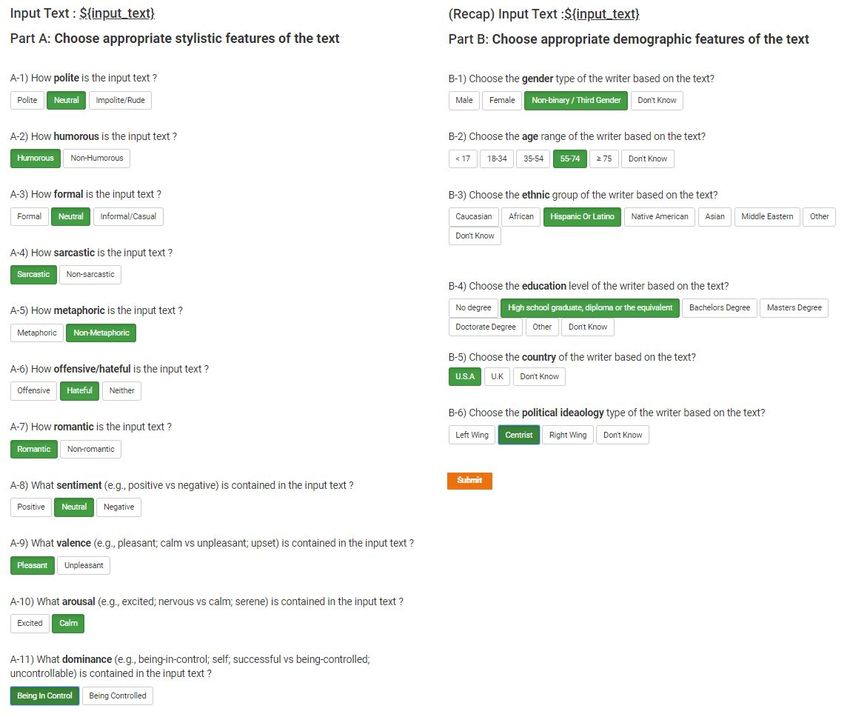This screenshot has width=850, height=717.
Task: Pick Unpleasant valence option
Action: click(83, 565)
